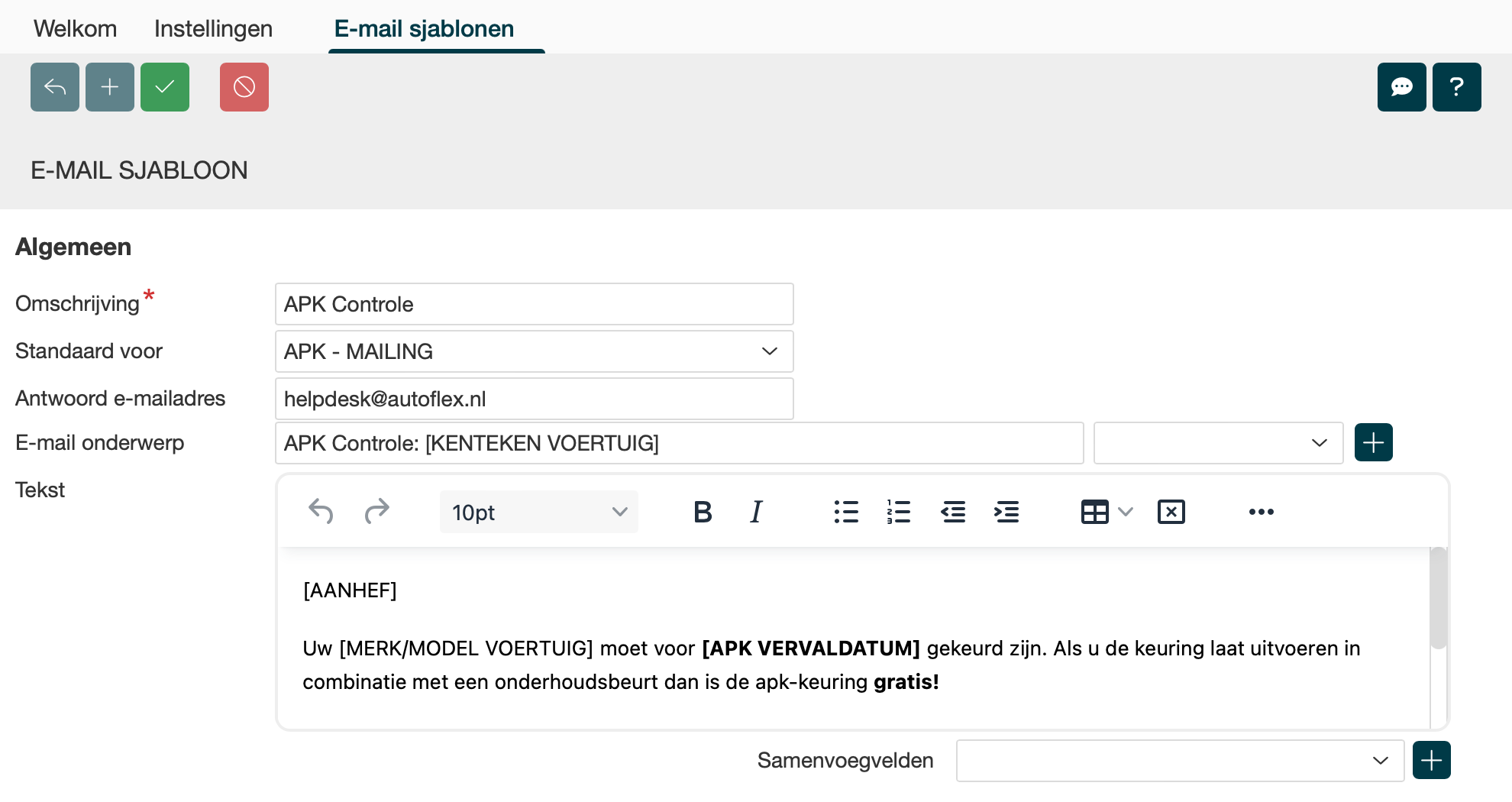Open help with question mark button
This screenshot has height=802, width=1512.
click(1456, 87)
